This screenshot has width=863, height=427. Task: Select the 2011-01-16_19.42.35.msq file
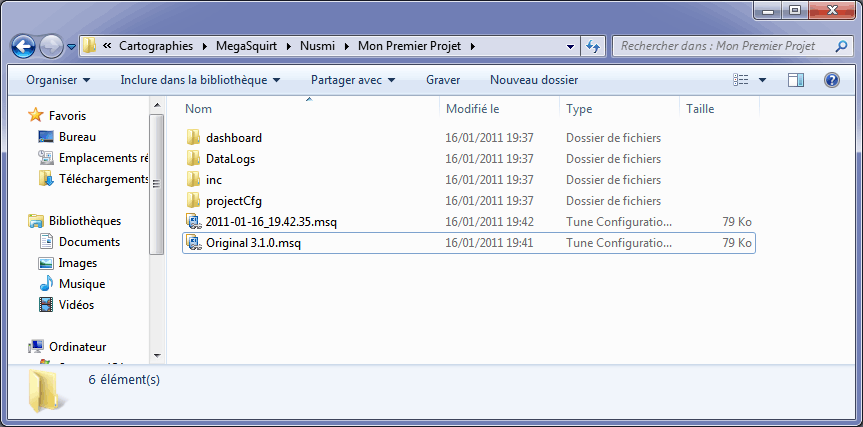(270, 222)
